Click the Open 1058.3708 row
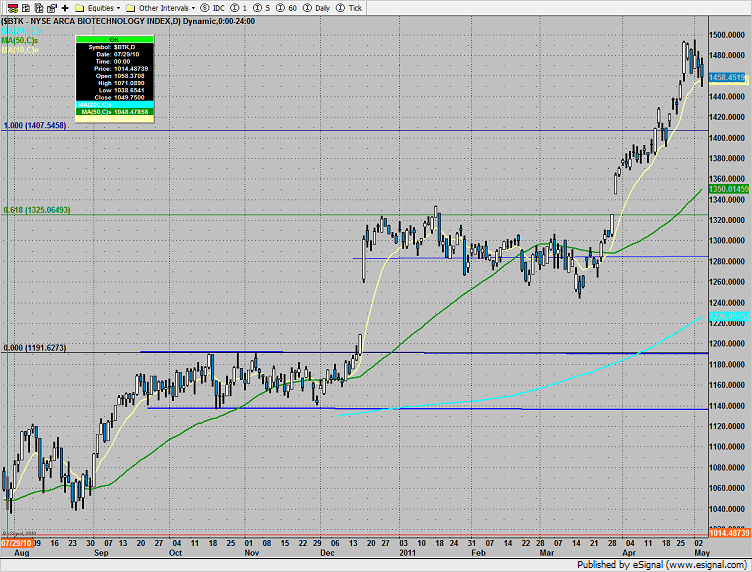 (x=115, y=76)
